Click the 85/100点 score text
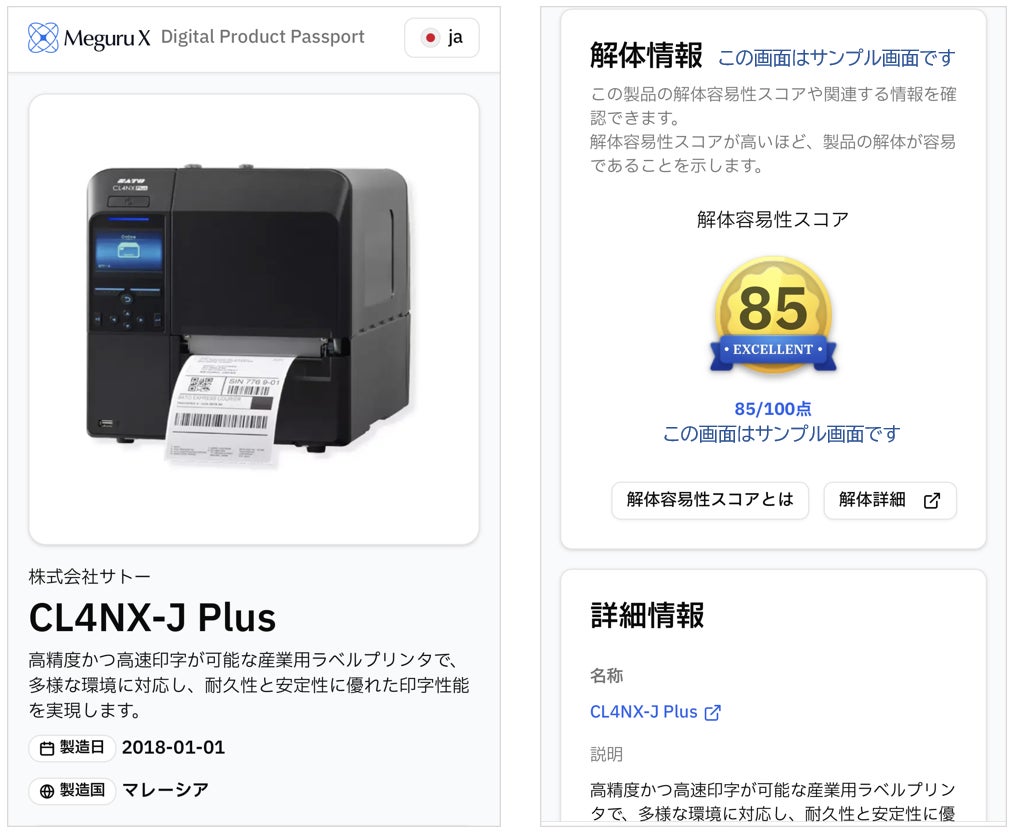Image resolution: width=1014 pixels, height=838 pixels. point(773,409)
